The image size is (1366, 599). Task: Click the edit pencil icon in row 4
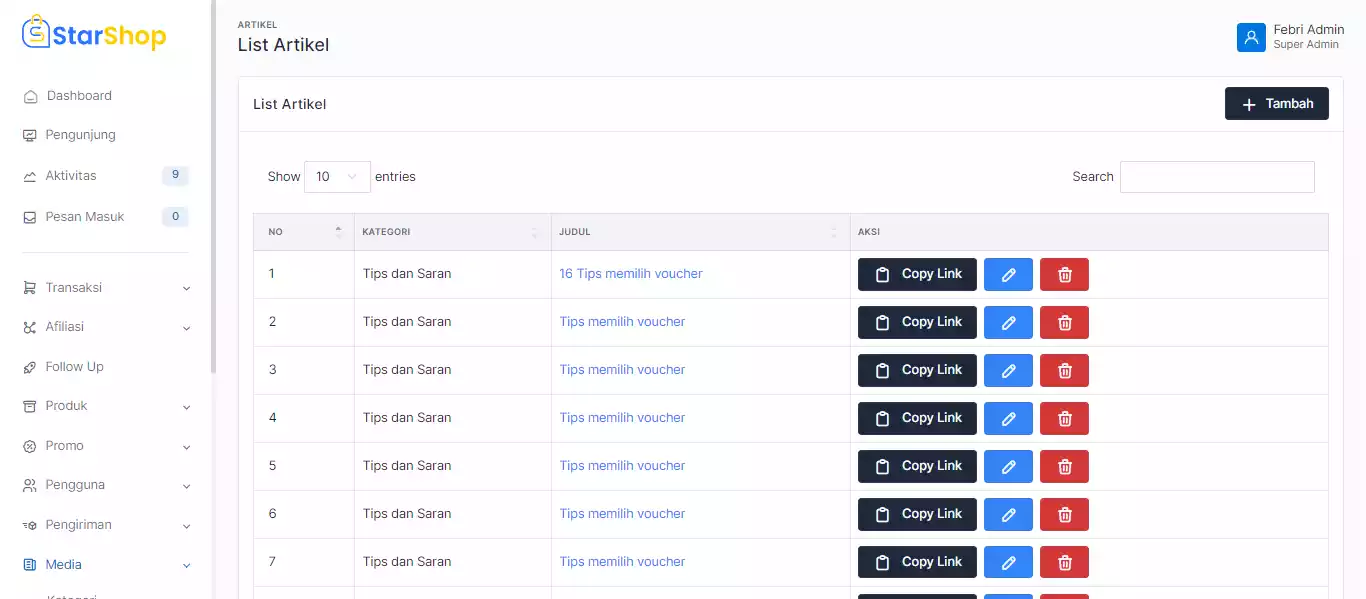click(1008, 419)
